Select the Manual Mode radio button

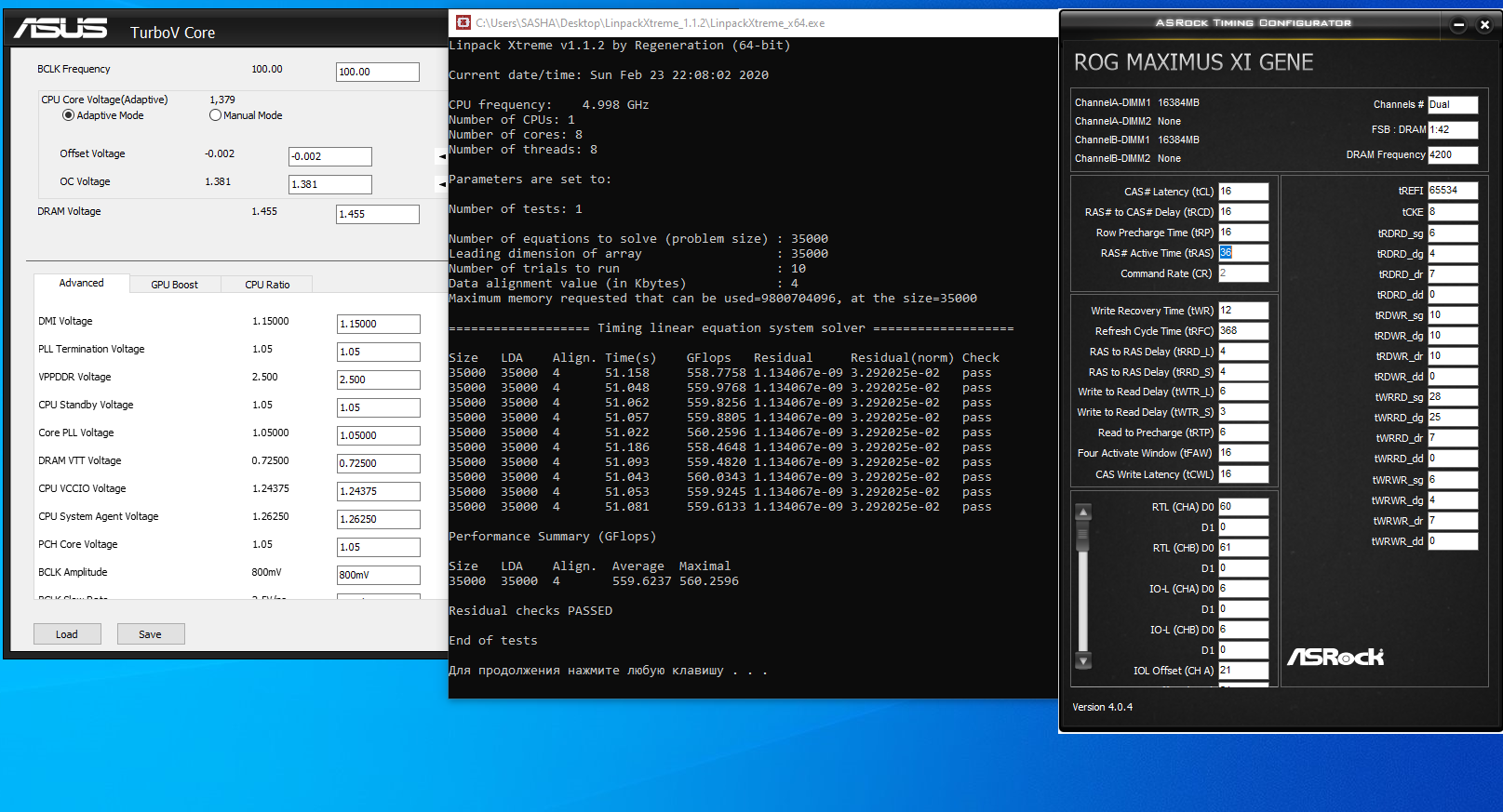215,115
